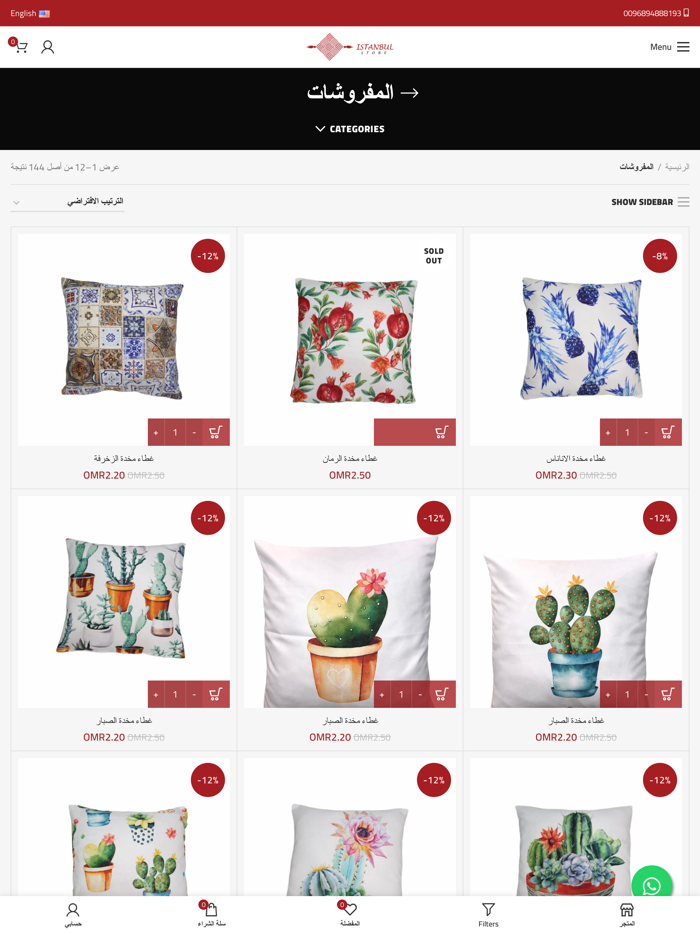Viewport: 700px width, 934px height.
Task: Decrease quantity of pineapple cushion cover
Action: tap(646, 432)
